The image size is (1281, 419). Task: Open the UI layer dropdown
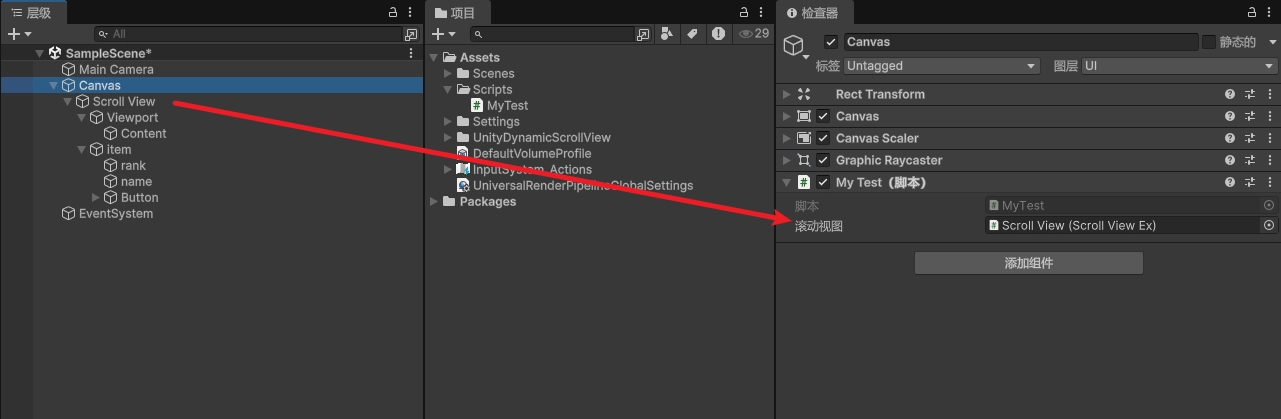pyautogui.click(x=1180, y=66)
